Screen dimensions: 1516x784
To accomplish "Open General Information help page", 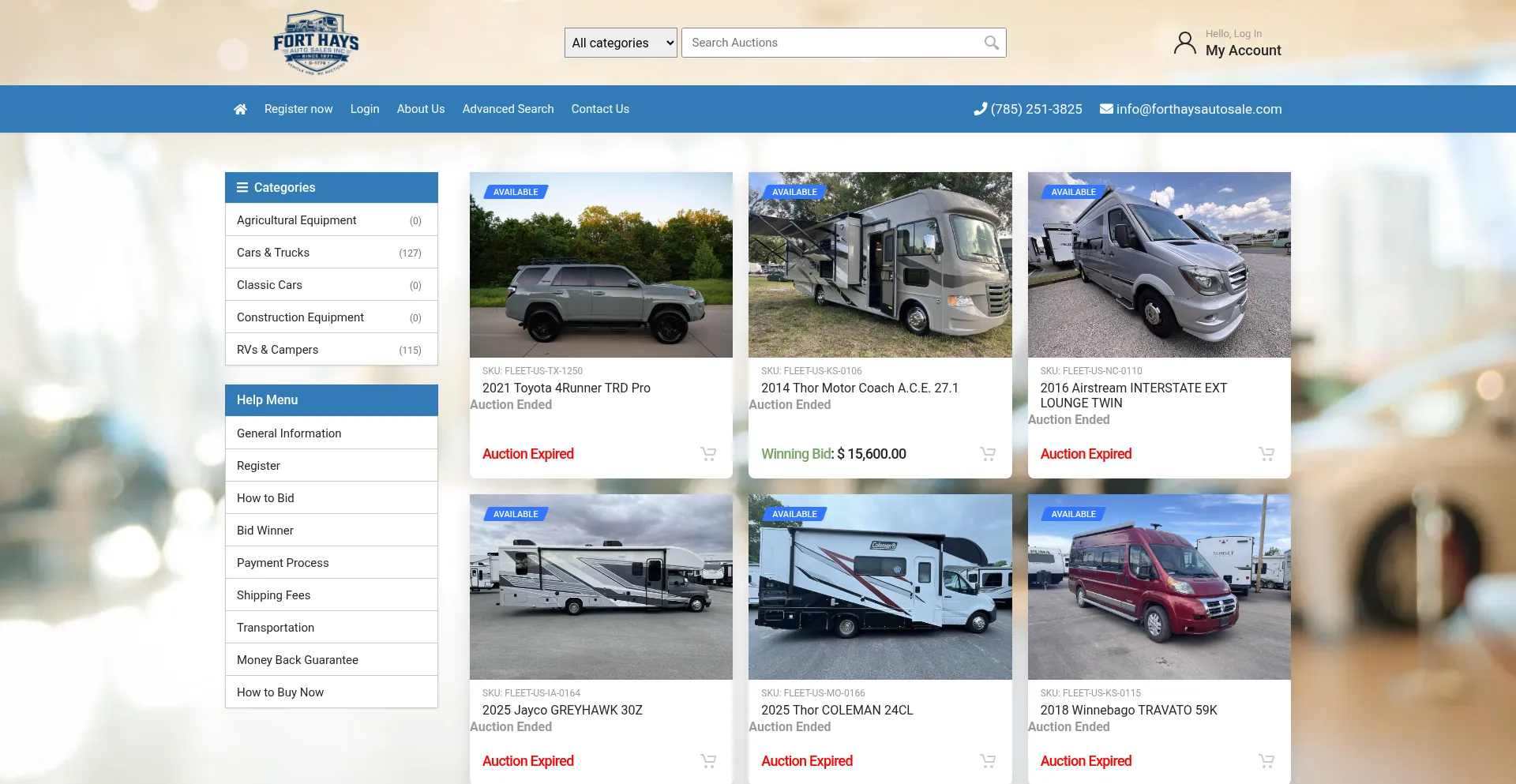I will (332, 433).
